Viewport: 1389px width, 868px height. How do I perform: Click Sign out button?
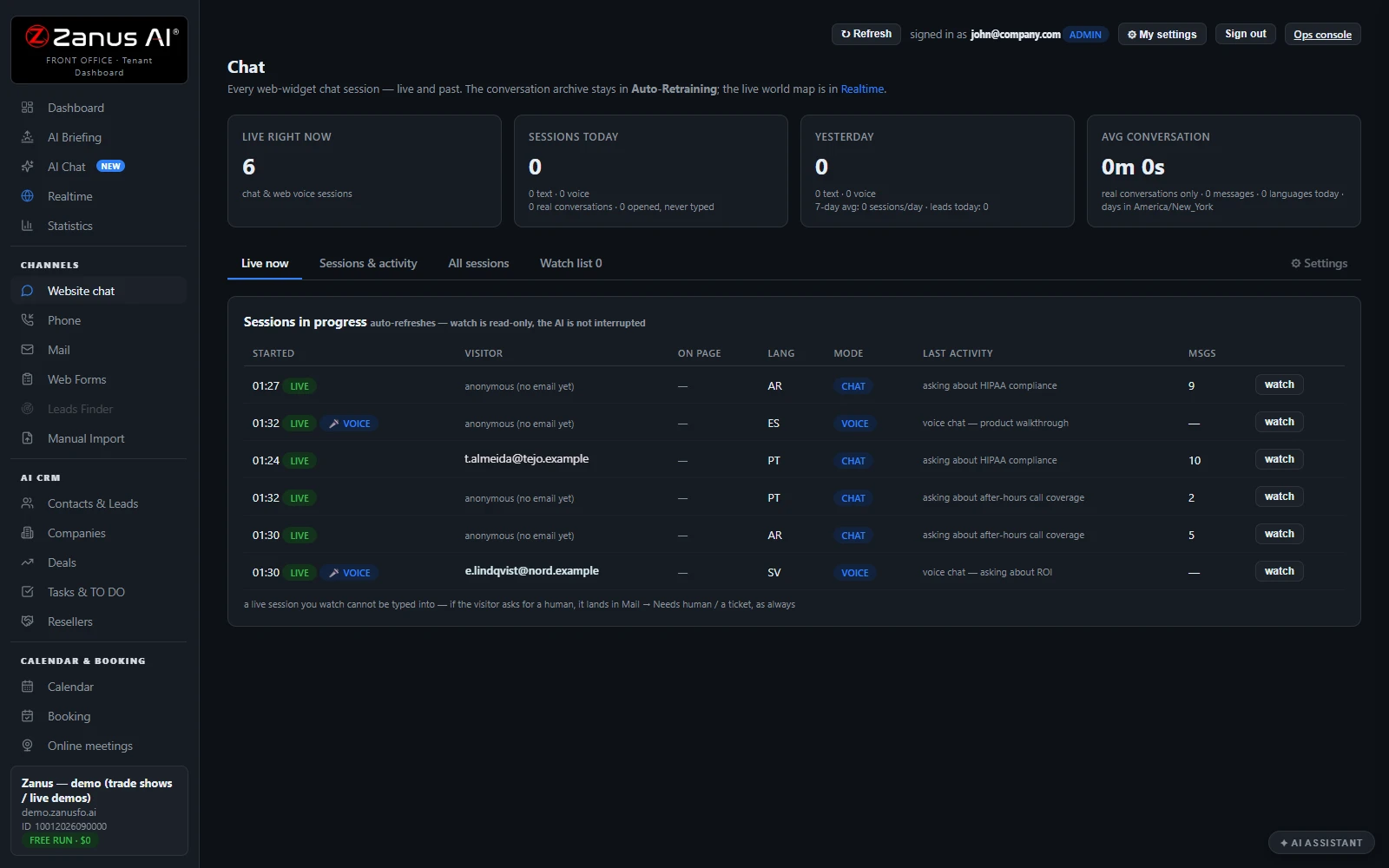[x=1246, y=34]
